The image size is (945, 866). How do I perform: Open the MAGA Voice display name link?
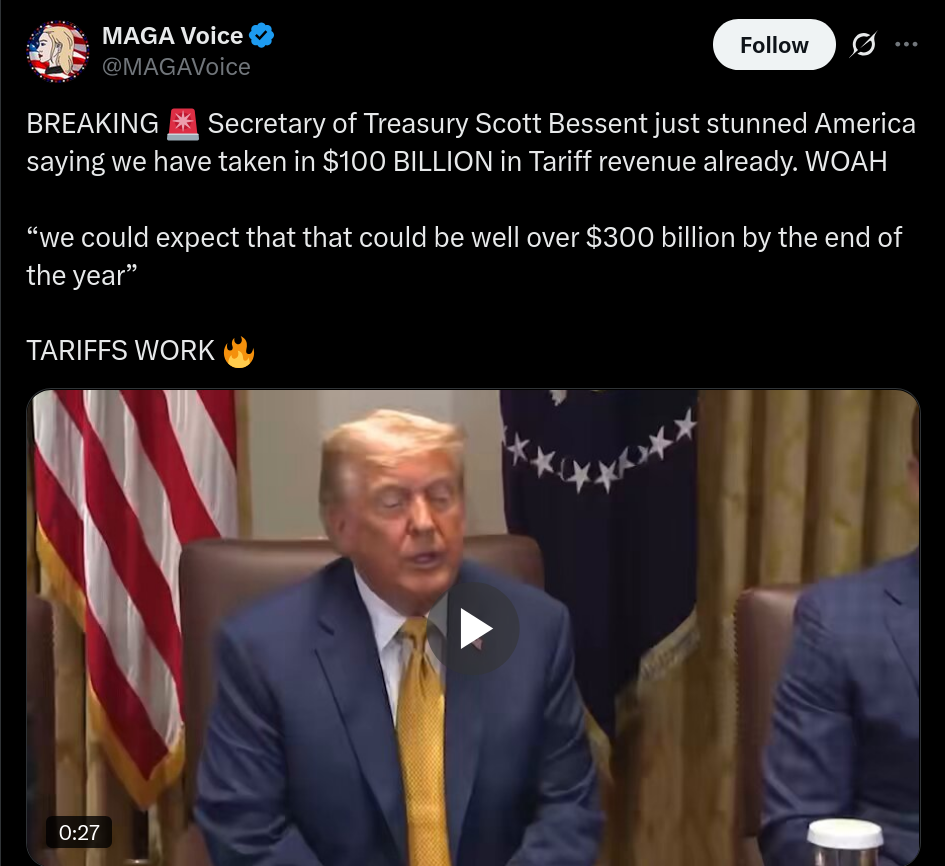172,36
